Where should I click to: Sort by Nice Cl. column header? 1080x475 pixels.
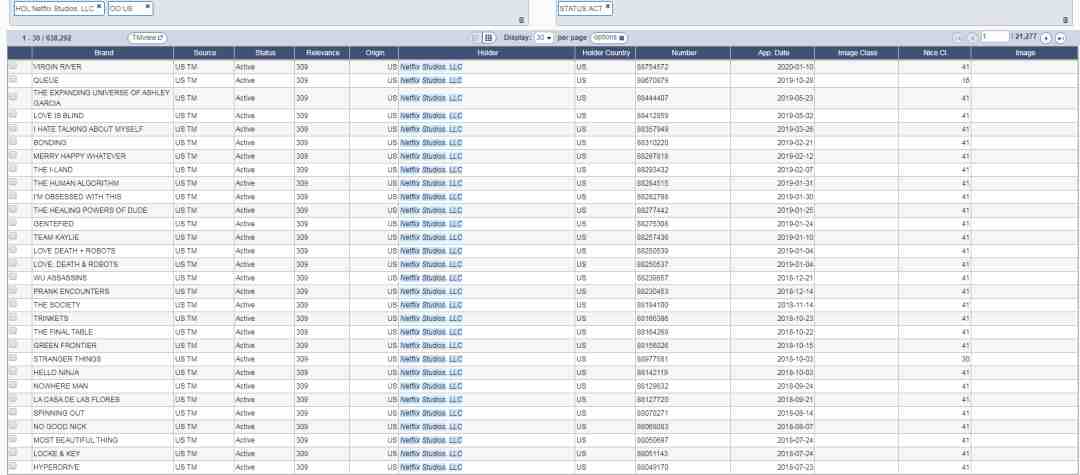pos(935,53)
